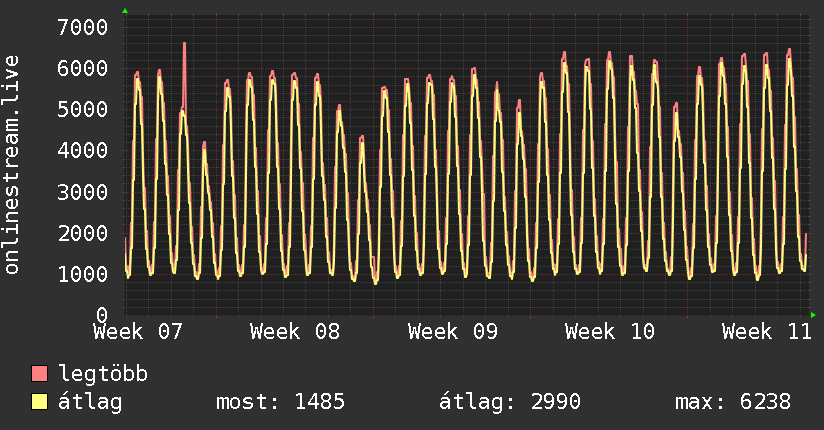Viewport: 824px width, 430px height.
Task: Click the 'átlag' legend label beside the yellow swatch
Action: pyautogui.click(x=90, y=402)
